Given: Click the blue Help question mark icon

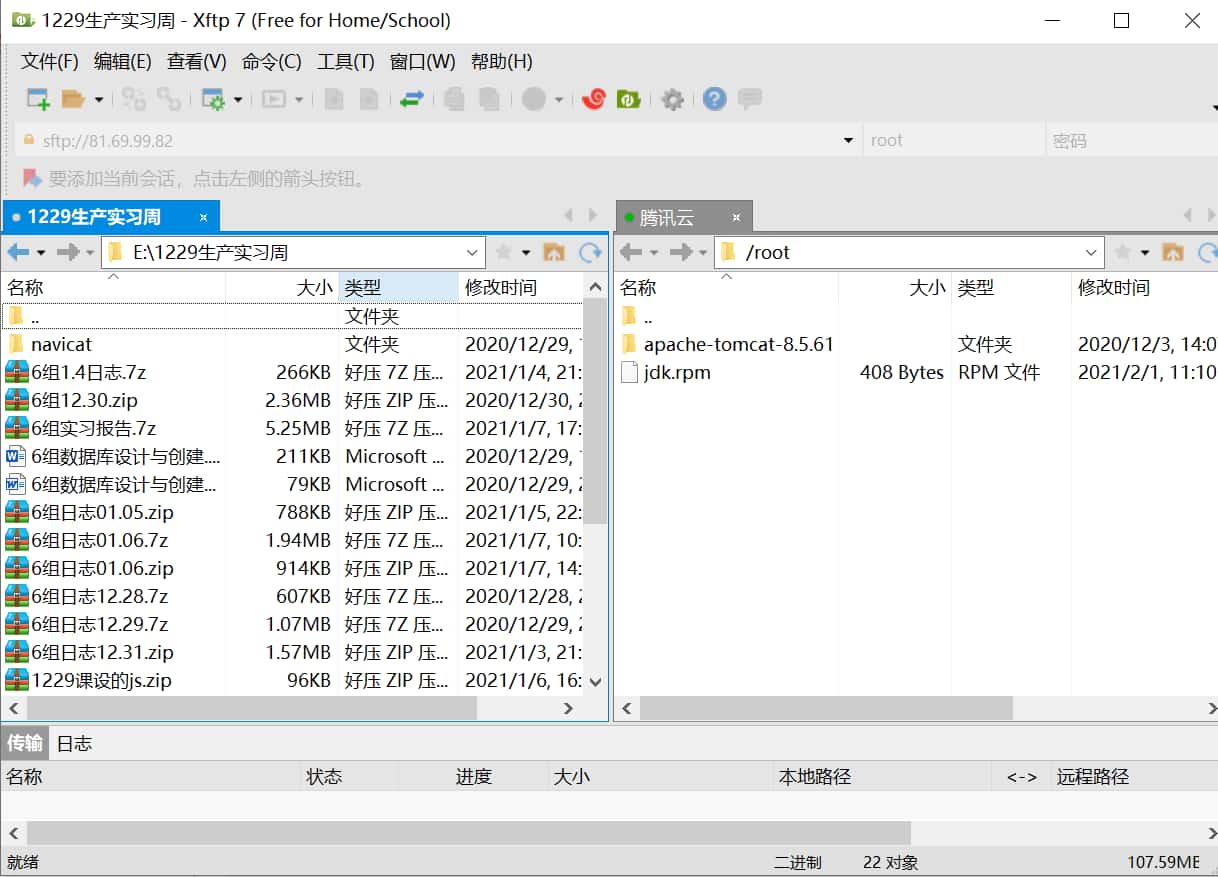Looking at the screenshot, I should pyautogui.click(x=714, y=99).
